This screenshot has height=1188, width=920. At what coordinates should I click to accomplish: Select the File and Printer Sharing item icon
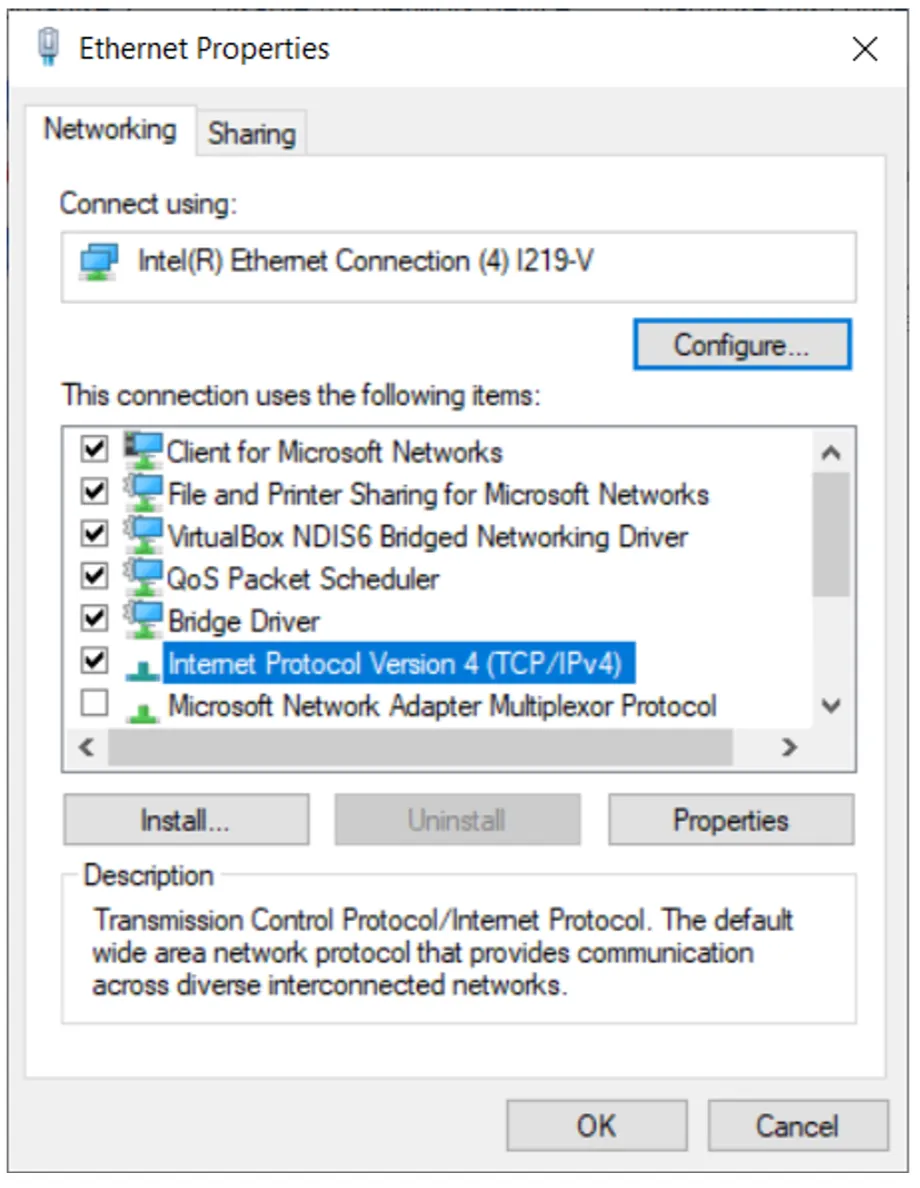pyautogui.click(x=143, y=492)
